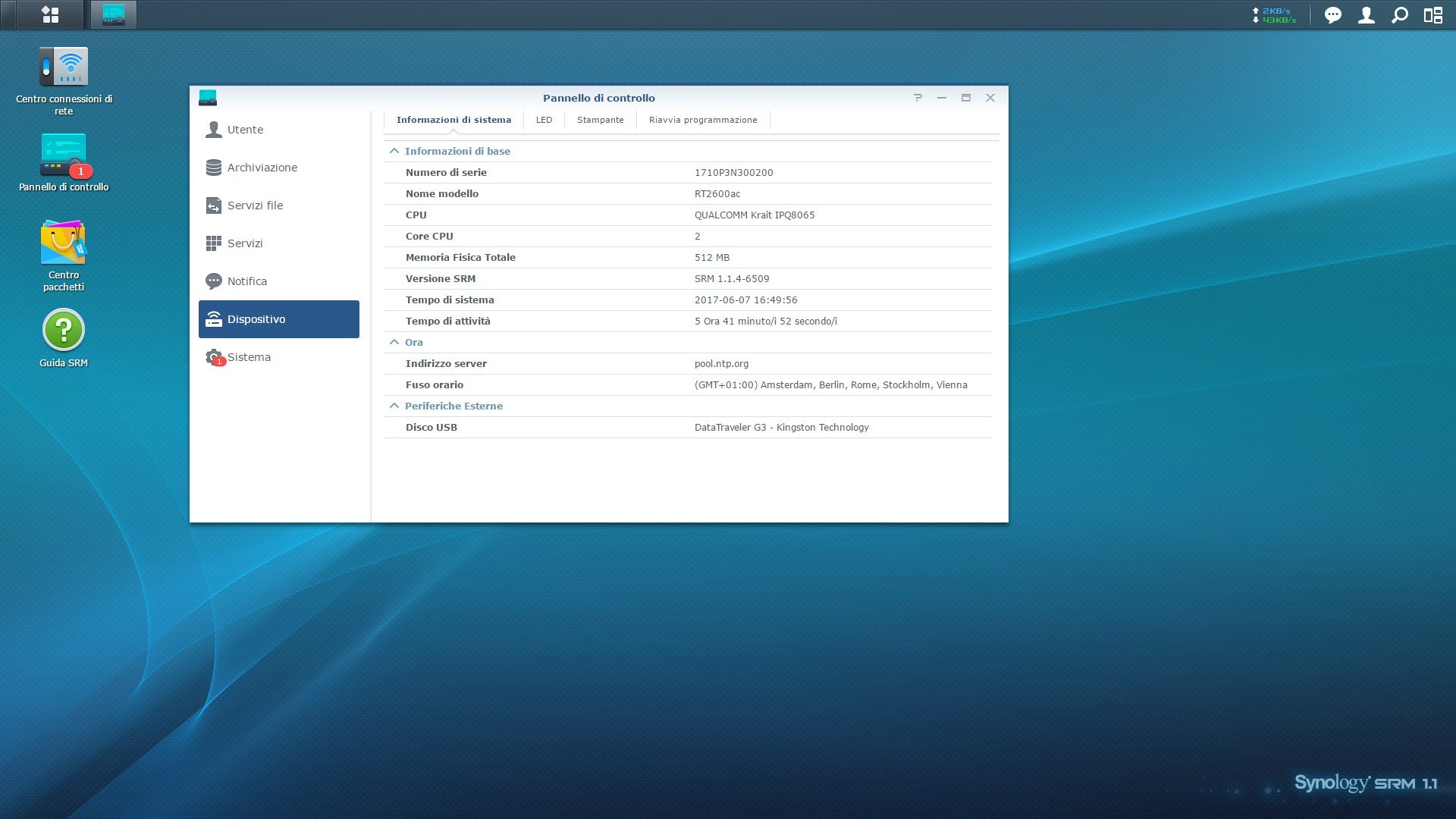1456x819 pixels.
Task: Open Centro connessioni di rete desktop icon
Action: coord(64,67)
